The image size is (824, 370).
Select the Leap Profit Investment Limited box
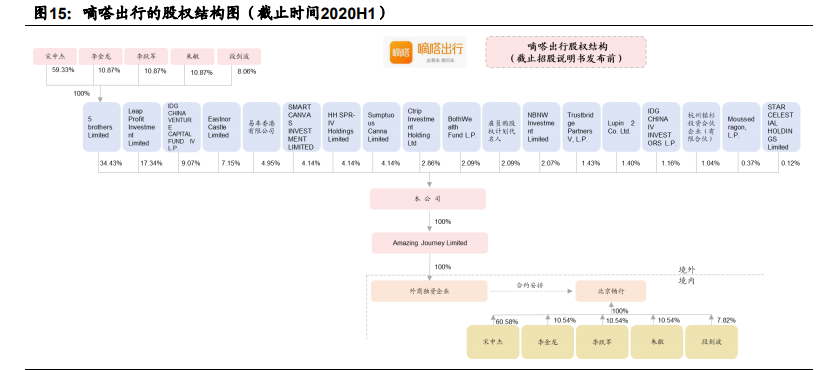[142, 127]
